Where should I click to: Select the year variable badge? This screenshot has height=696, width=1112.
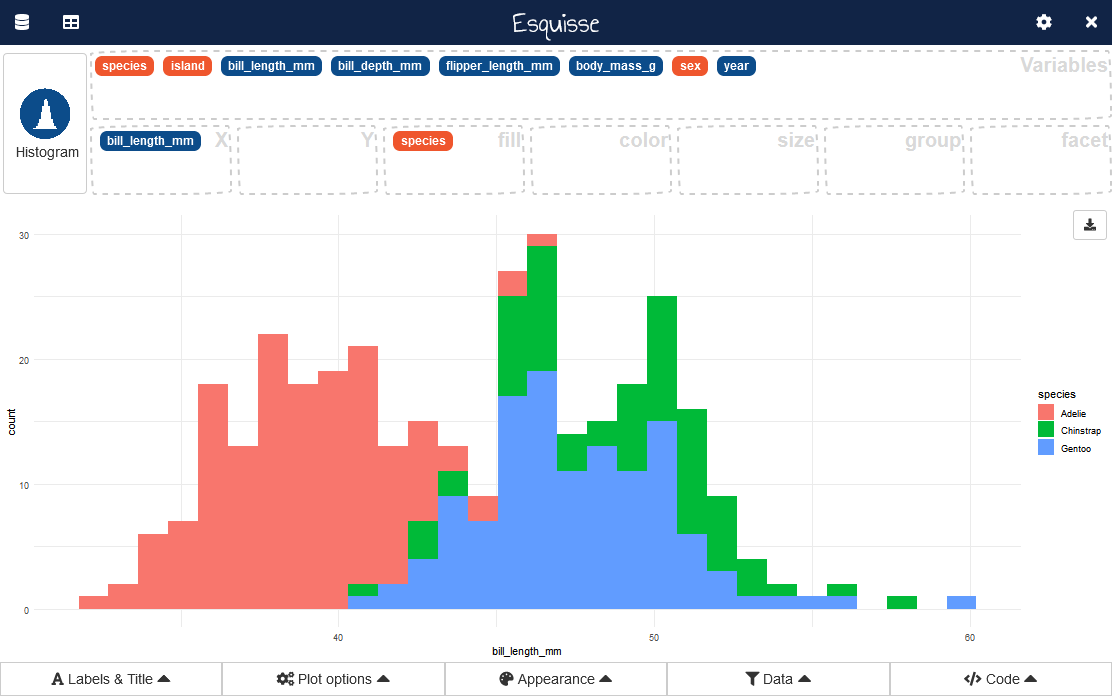pyautogui.click(x=736, y=66)
